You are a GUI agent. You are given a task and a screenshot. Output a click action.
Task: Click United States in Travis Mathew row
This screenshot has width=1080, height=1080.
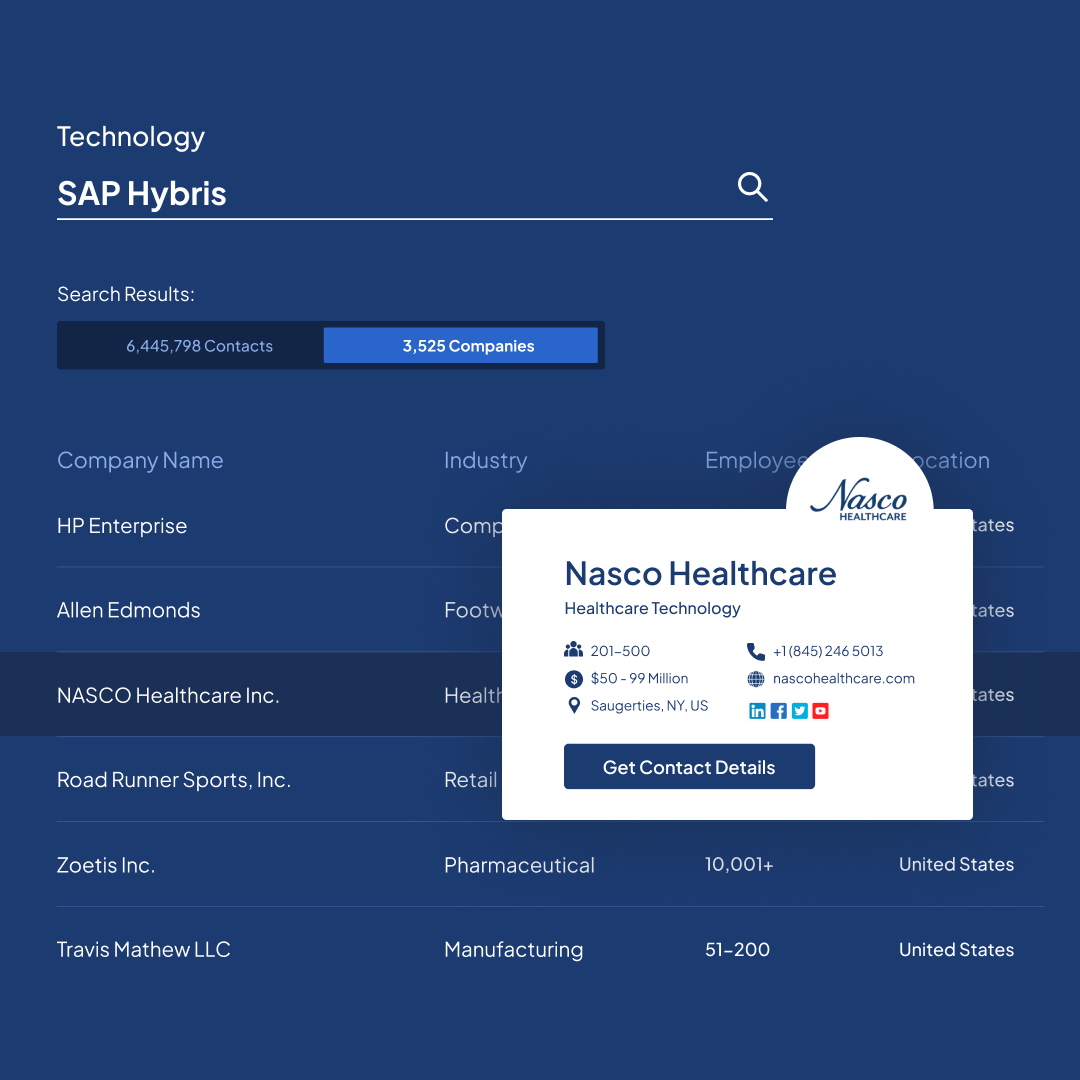tap(956, 950)
